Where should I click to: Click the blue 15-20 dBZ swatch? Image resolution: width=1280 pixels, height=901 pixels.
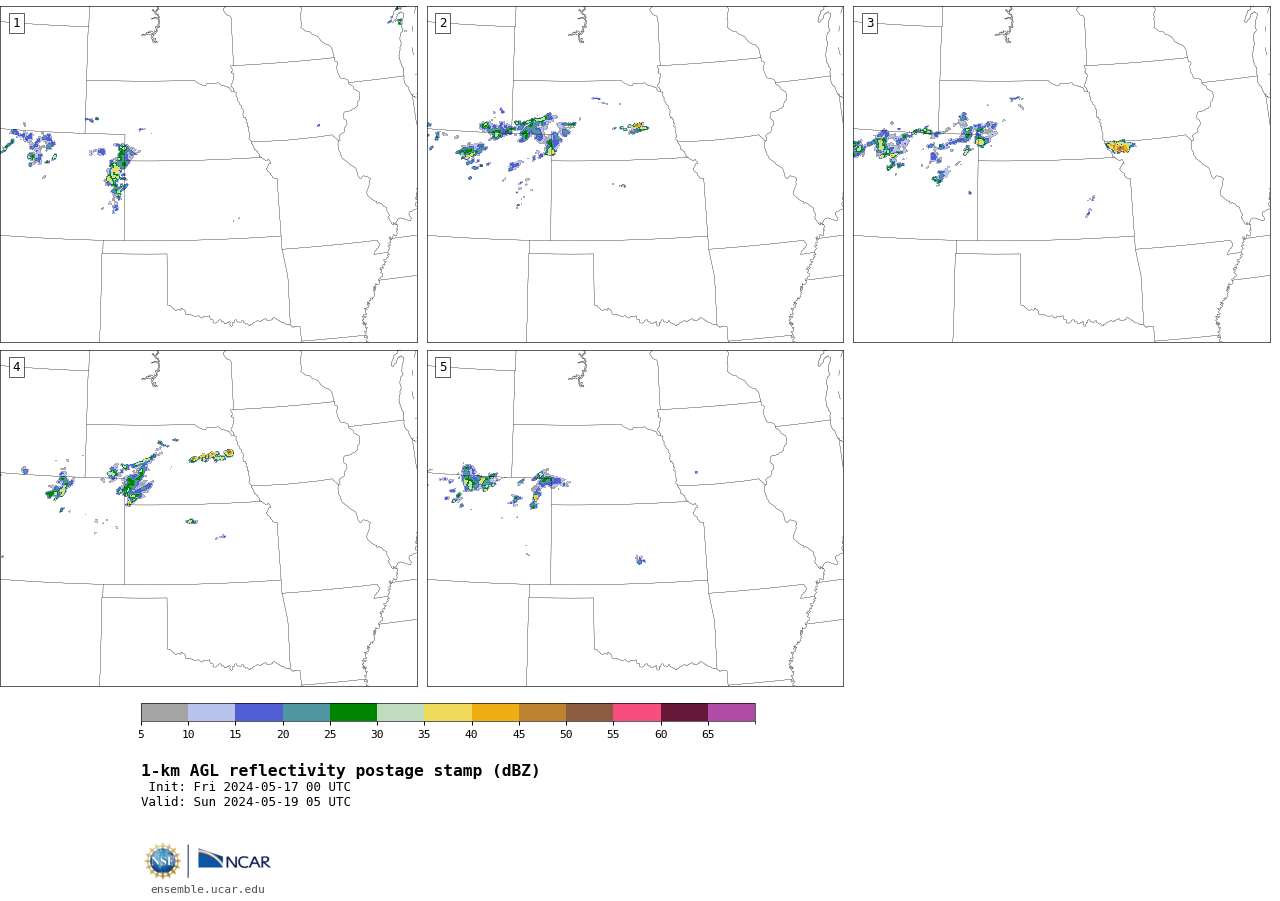[259, 713]
